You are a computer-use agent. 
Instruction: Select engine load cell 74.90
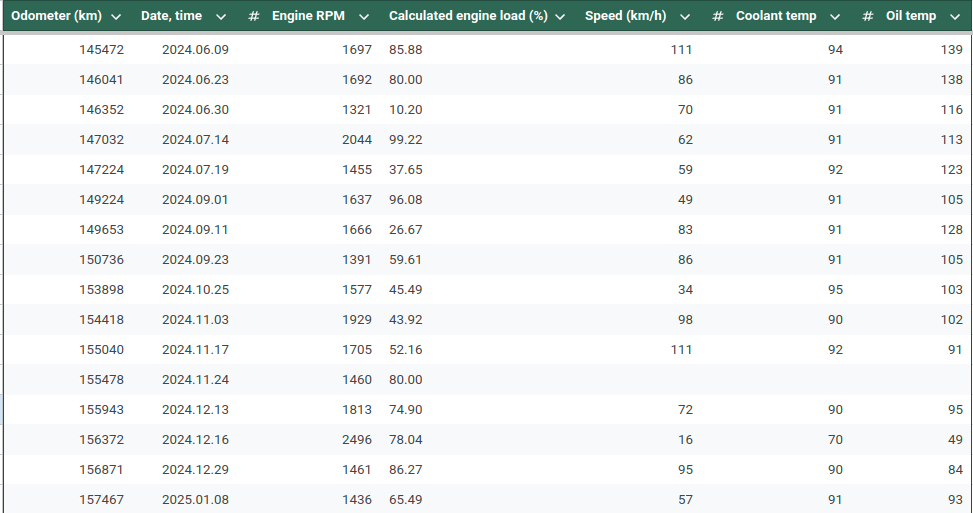tap(406, 409)
